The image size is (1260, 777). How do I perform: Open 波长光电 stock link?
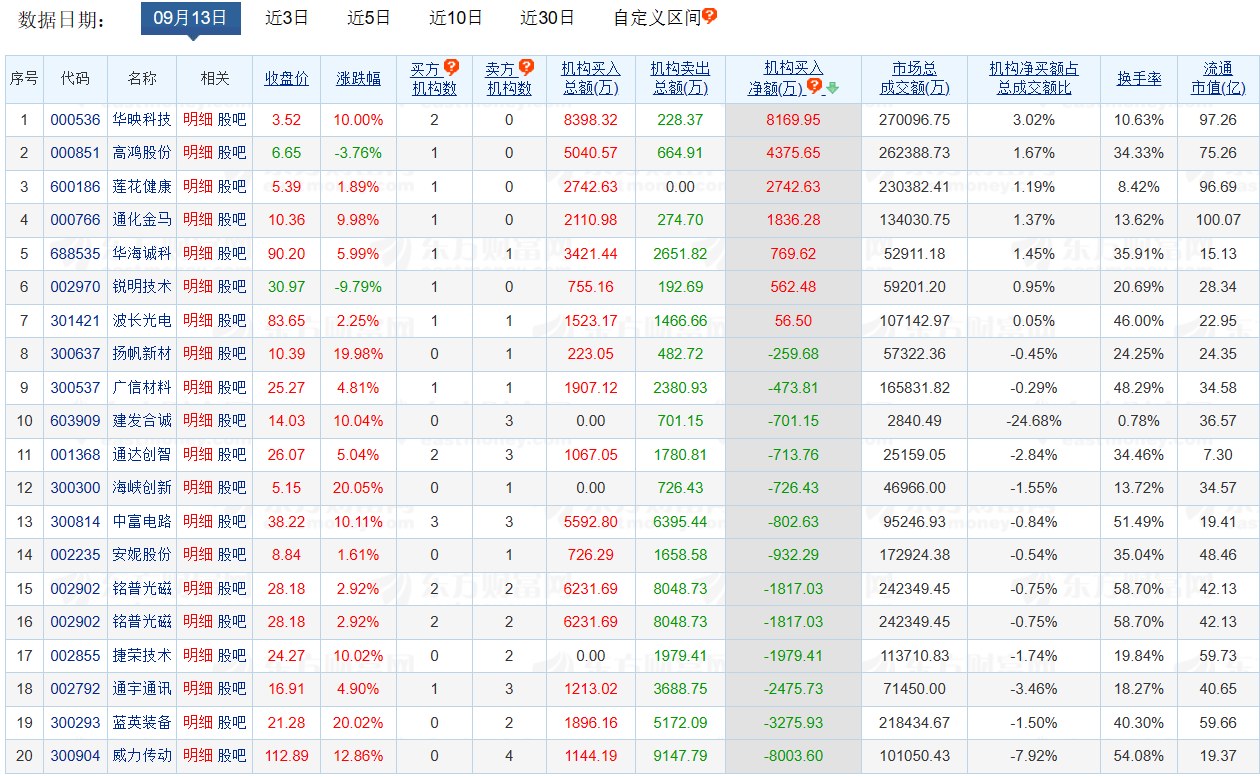(142, 320)
